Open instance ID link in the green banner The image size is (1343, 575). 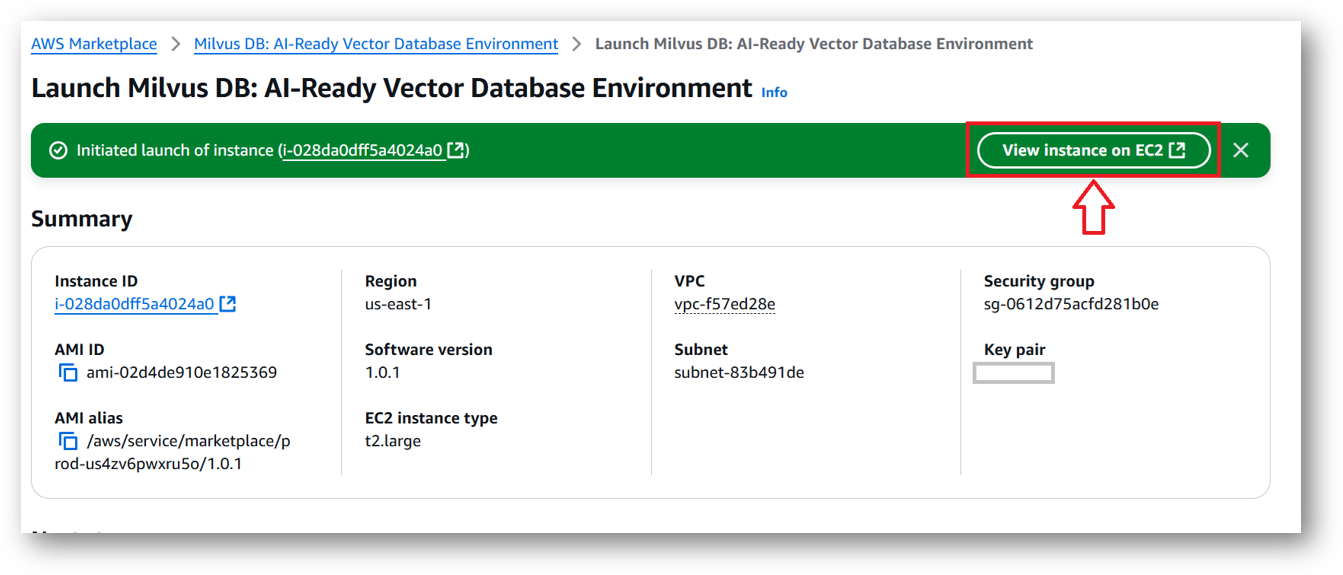[x=363, y=150]
